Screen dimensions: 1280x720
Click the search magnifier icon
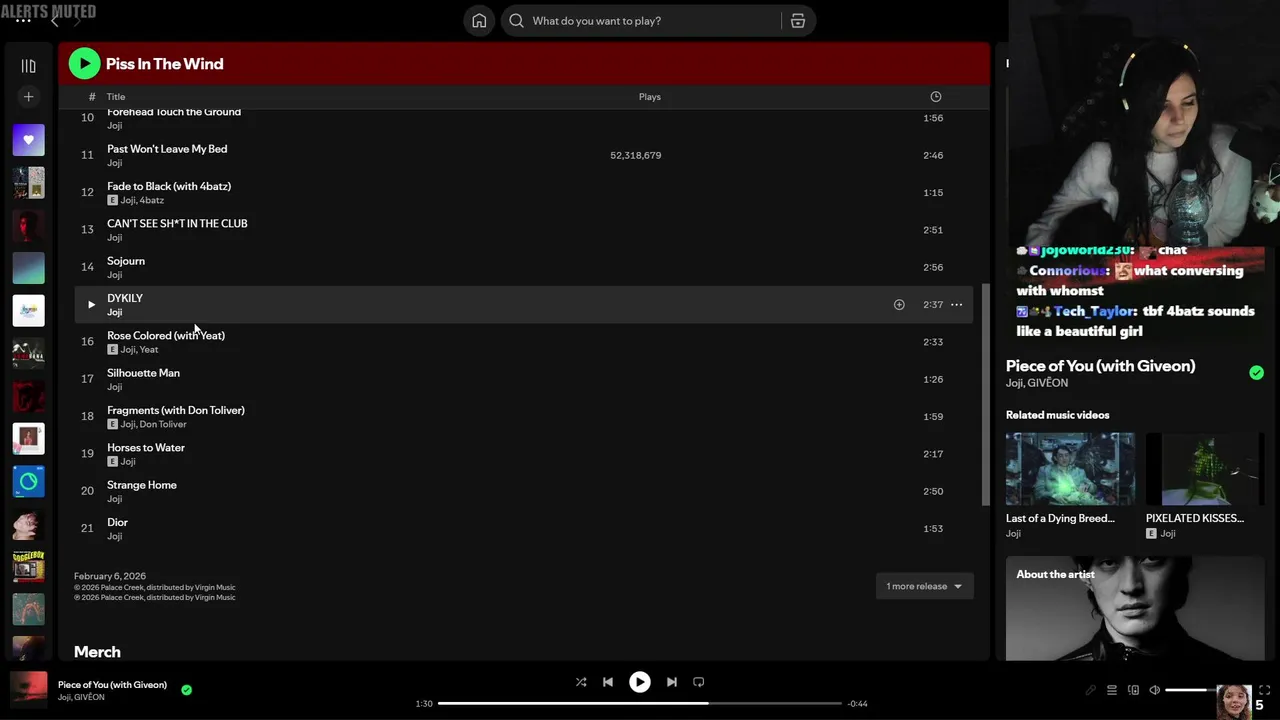coord(517,21)
